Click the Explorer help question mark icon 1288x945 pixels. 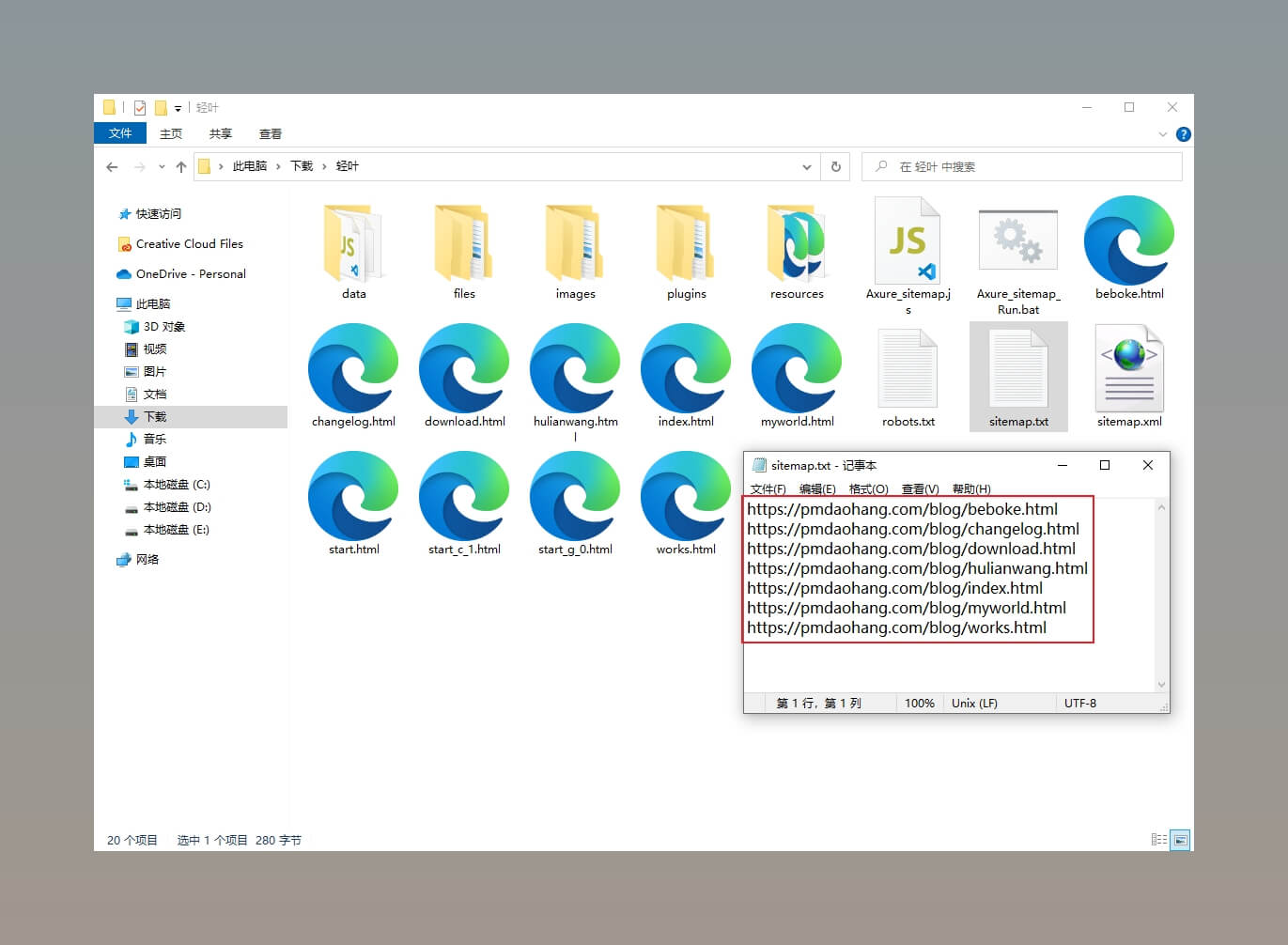pyautogui.click(x=1183, y=134)
